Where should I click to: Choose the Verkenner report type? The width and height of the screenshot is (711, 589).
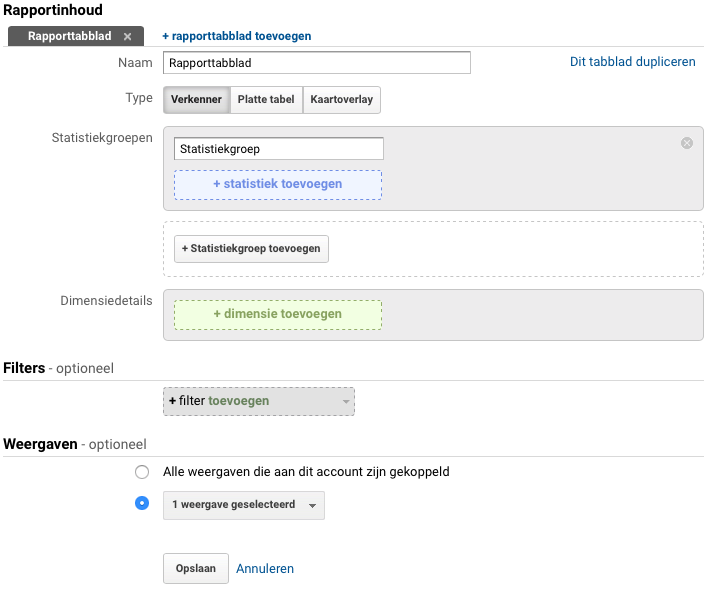coord(196,100)
